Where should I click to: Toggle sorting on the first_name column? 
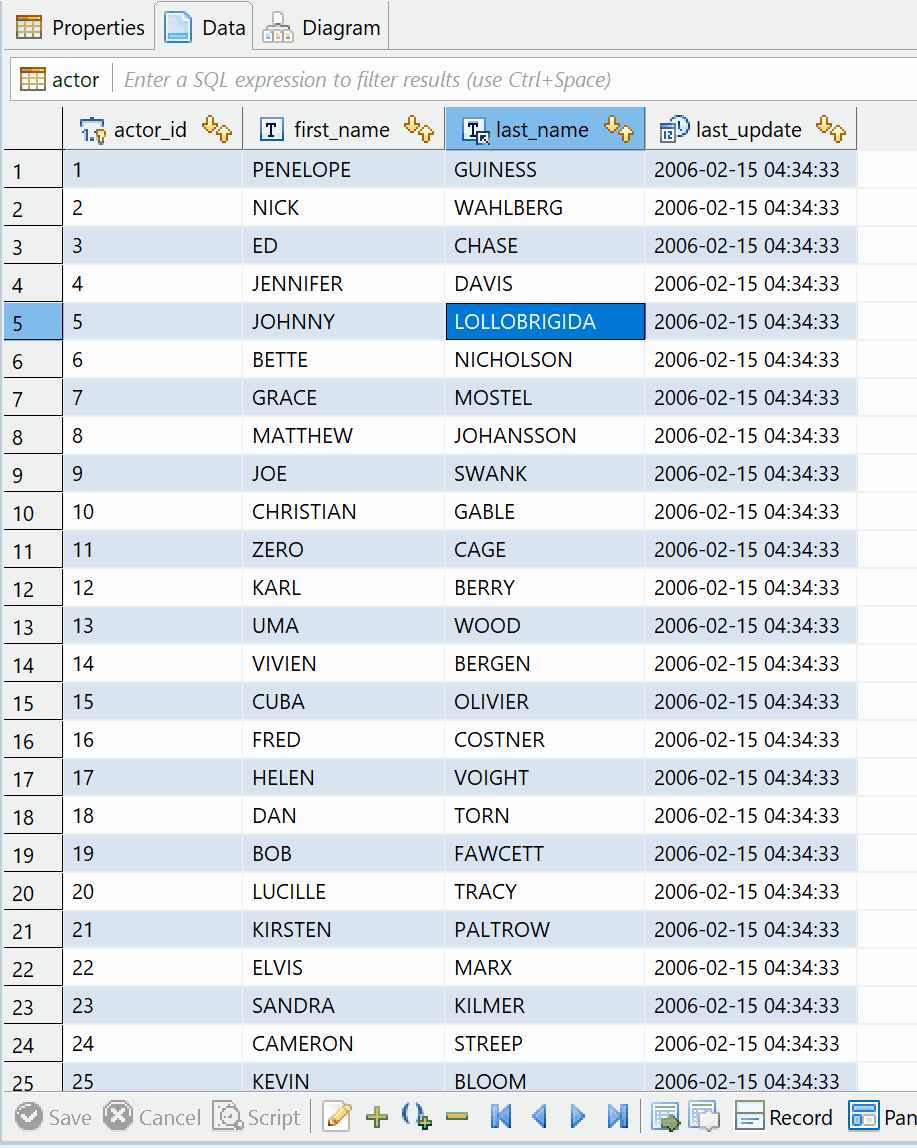coord(420,128)
